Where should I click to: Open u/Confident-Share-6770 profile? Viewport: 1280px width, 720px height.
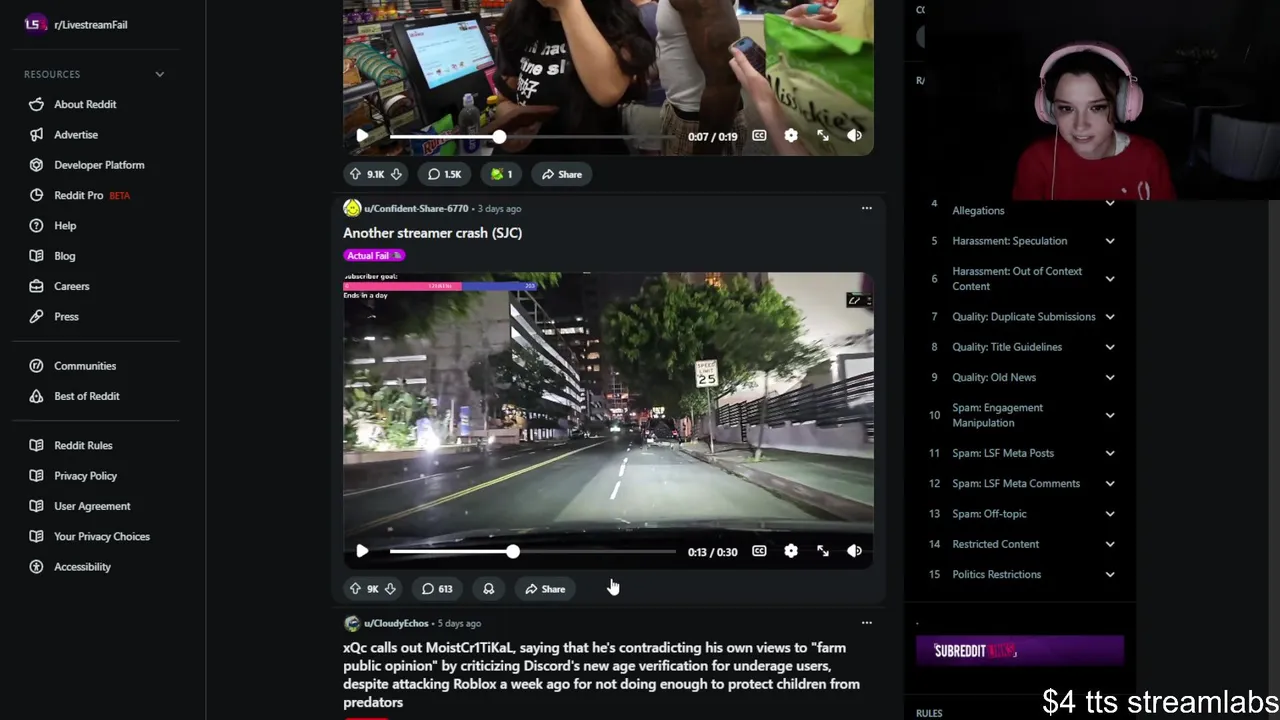coord(416,208)
